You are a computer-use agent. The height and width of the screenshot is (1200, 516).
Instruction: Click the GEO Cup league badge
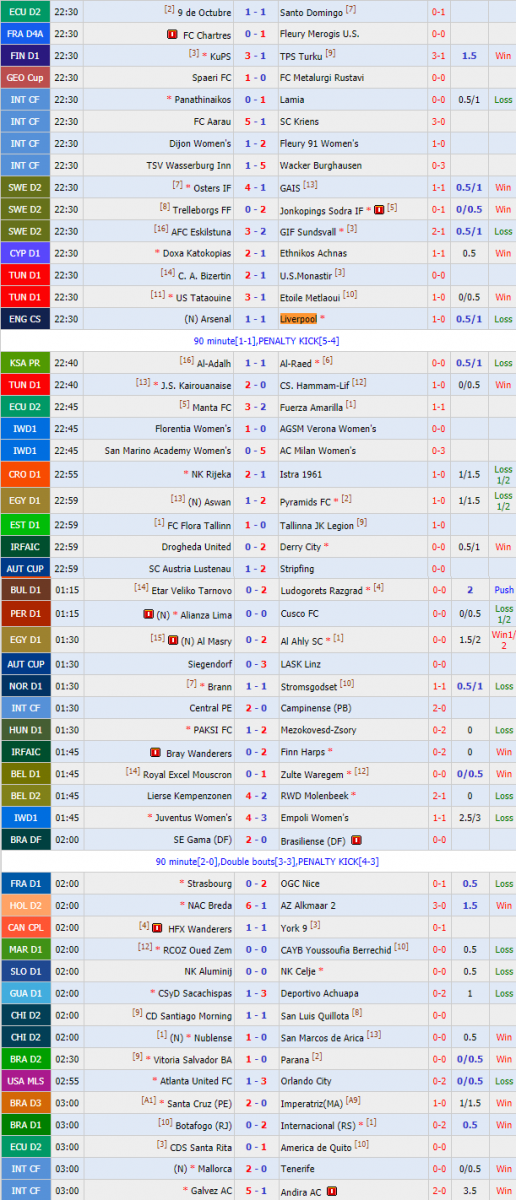(x=25, y=78)
